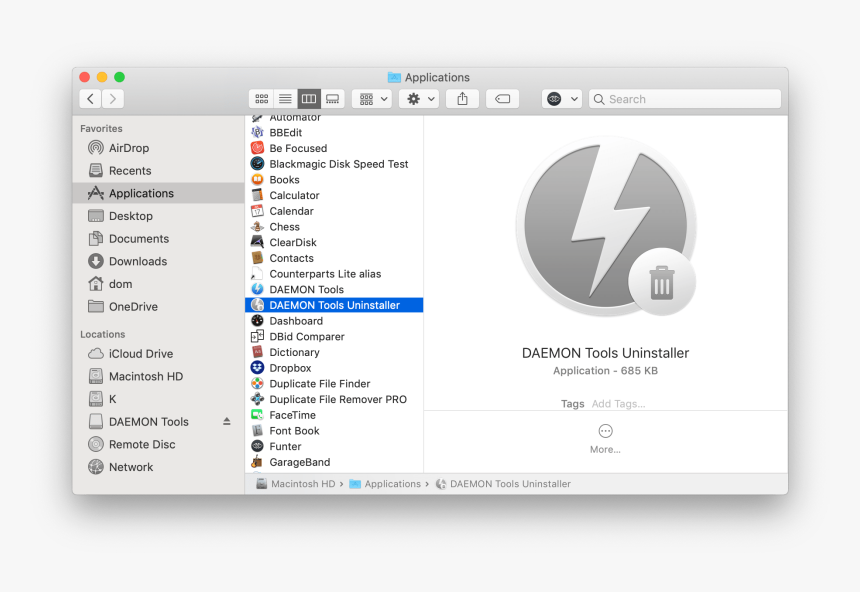Switch to gallery view

point(332,99)
